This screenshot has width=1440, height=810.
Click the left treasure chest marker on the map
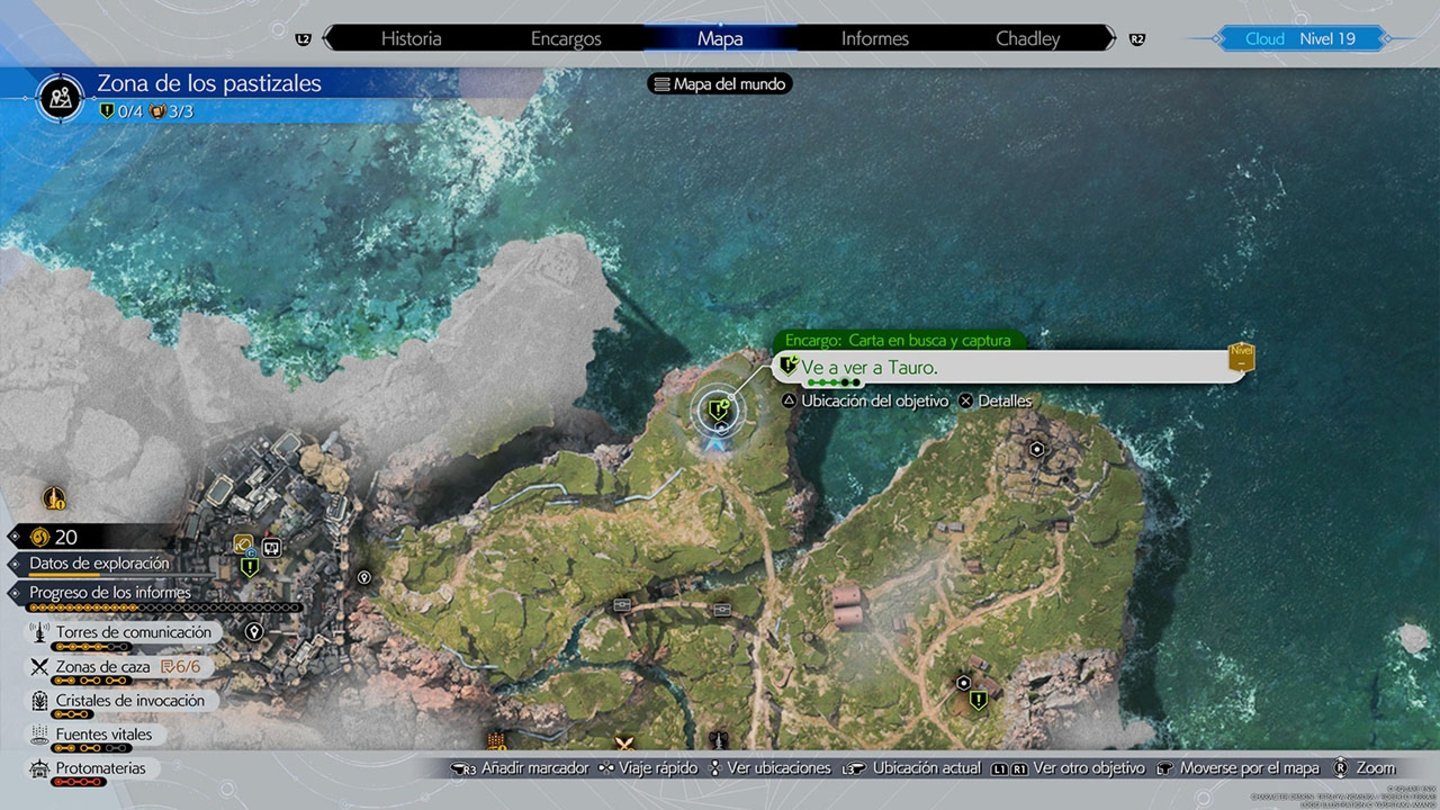[623, 604]
